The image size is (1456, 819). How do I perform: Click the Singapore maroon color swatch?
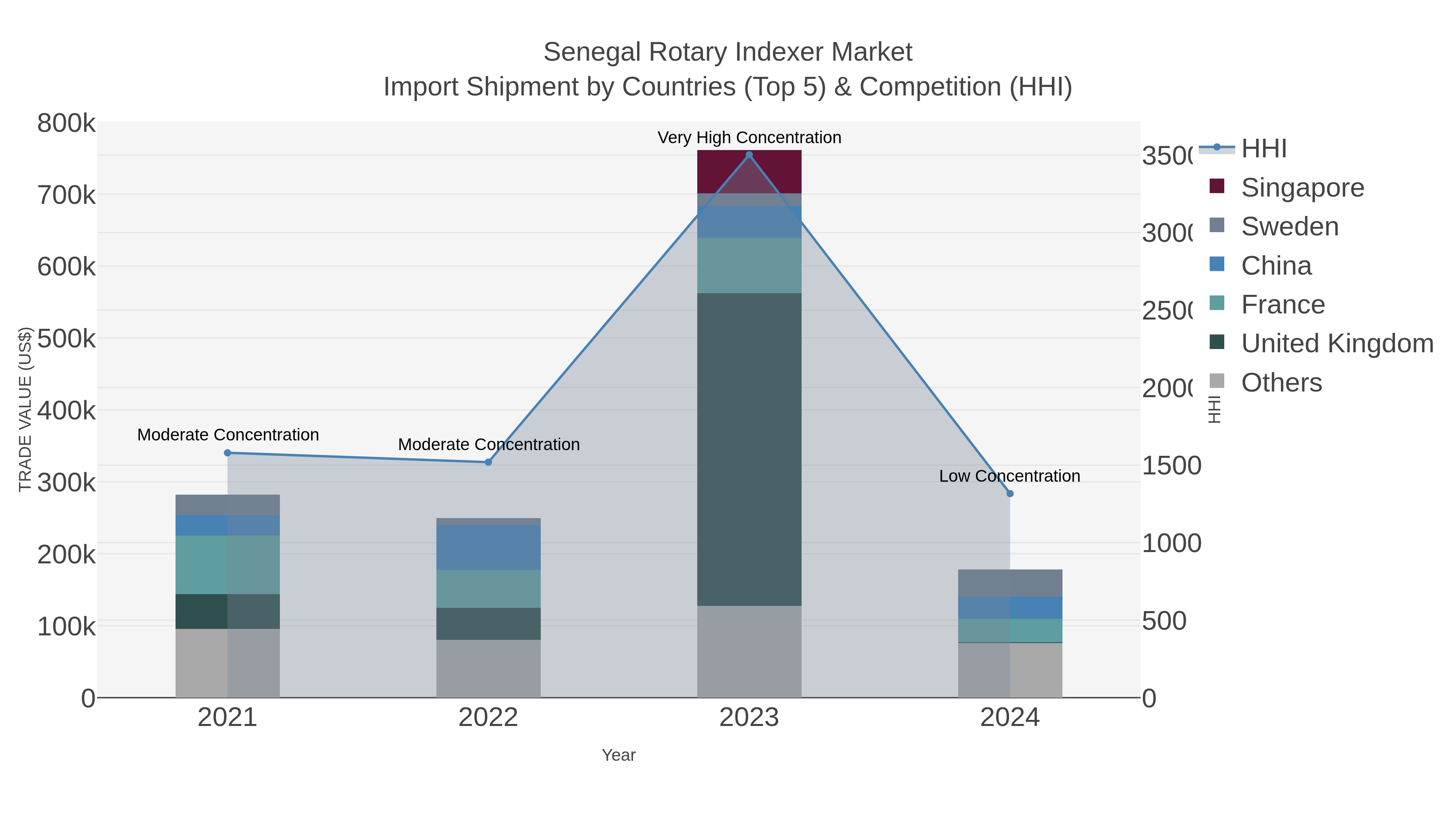pyautogui.click(x=1217, y=186)
